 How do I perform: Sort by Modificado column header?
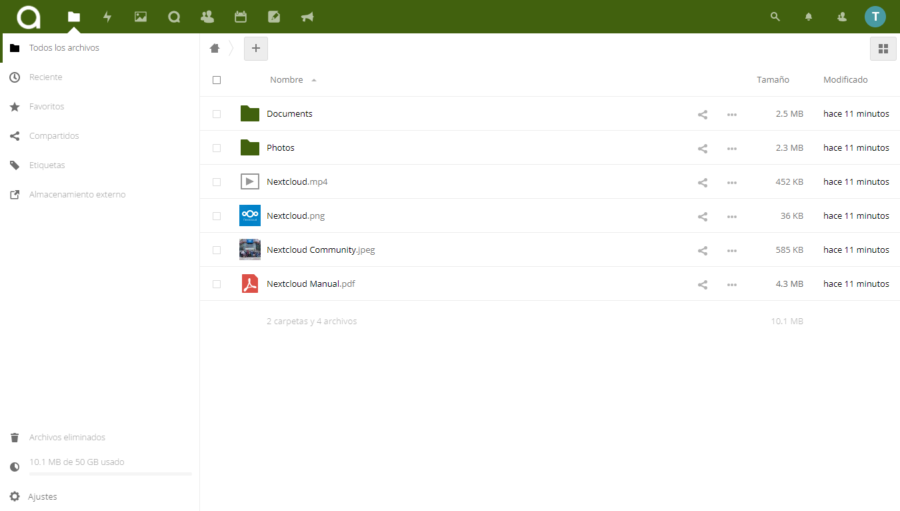[845, 80]
